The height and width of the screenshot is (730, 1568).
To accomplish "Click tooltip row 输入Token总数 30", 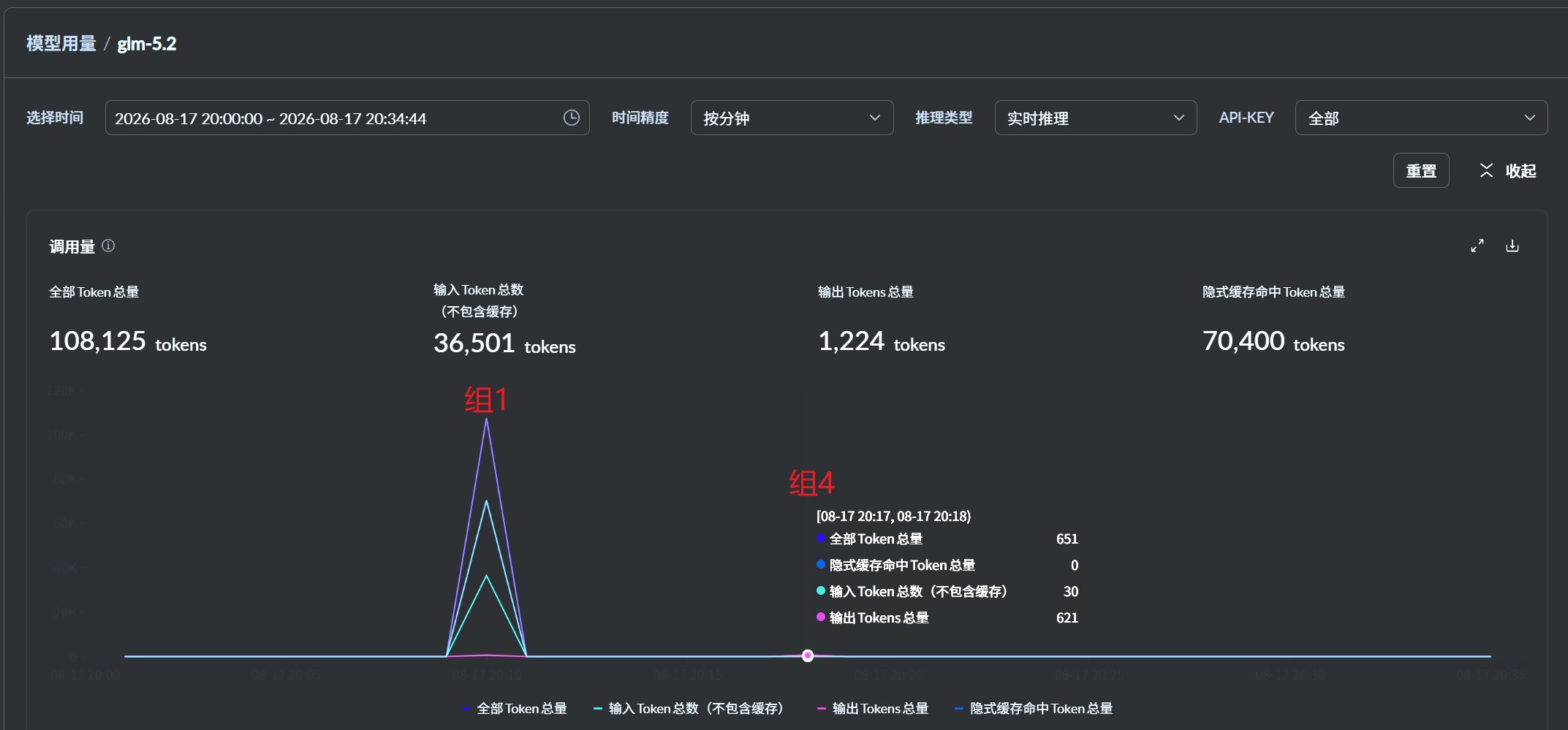I will tap(947, 591).
